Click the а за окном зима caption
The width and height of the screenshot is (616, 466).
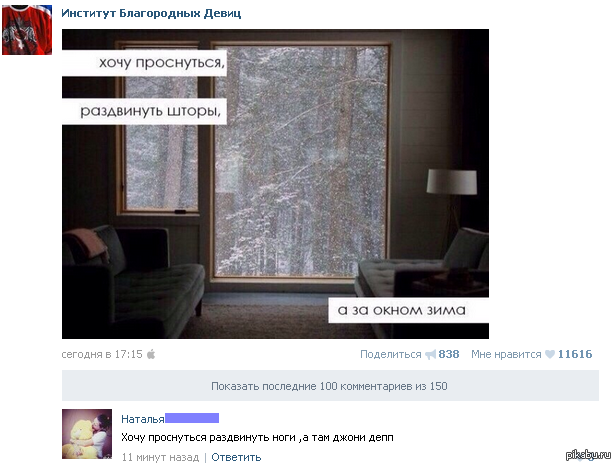point(402,310)
